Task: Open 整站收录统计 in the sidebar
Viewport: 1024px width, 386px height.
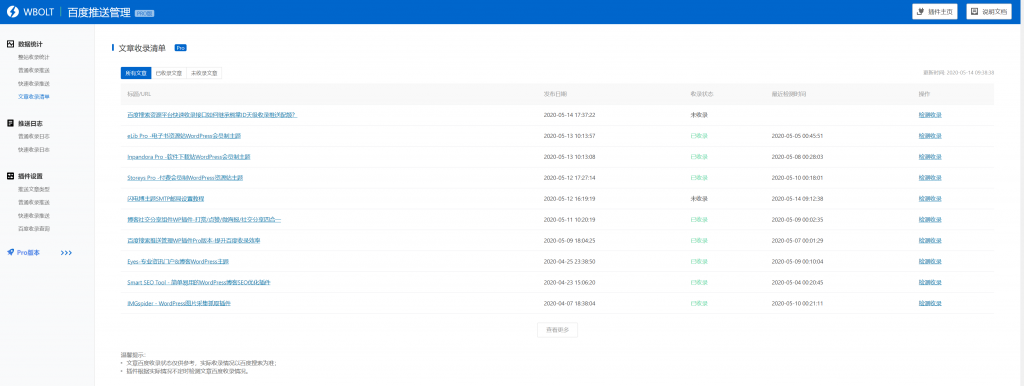Action: pyautogui.click(x=34, y=57)
